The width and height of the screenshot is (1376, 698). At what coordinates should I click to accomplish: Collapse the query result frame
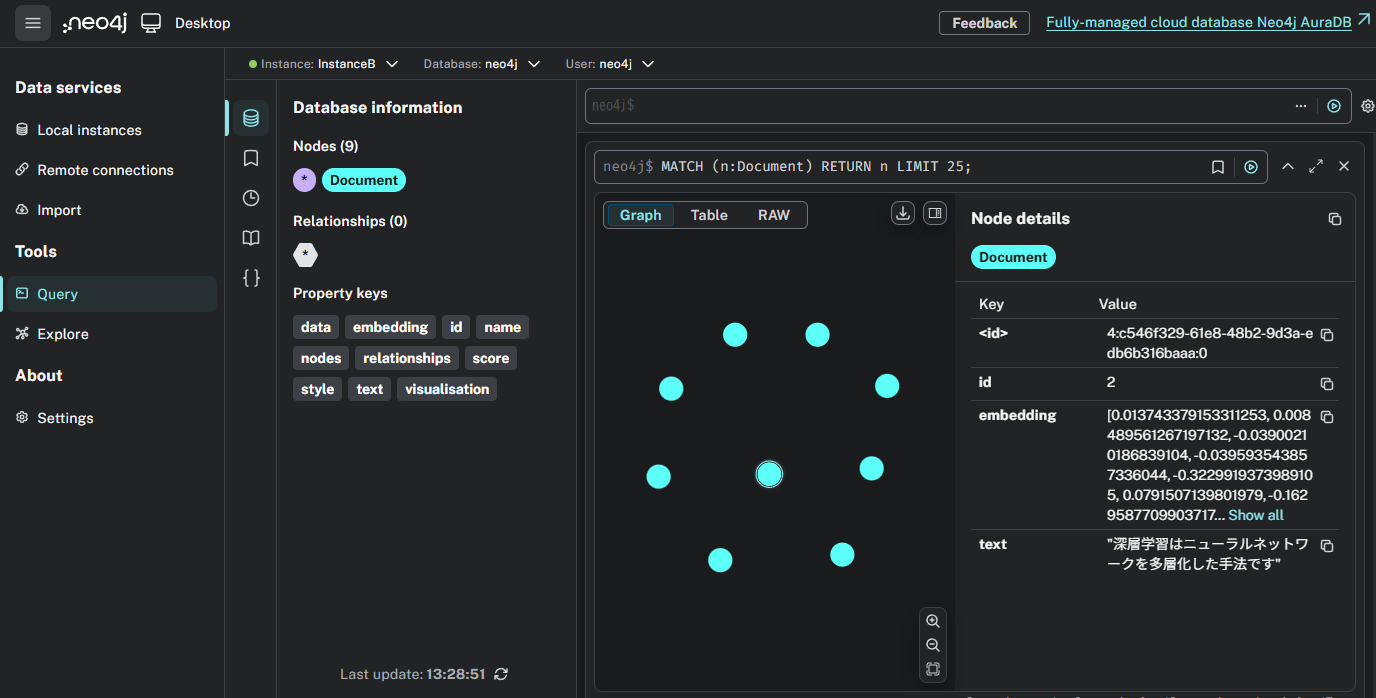tap(1288, 166)
